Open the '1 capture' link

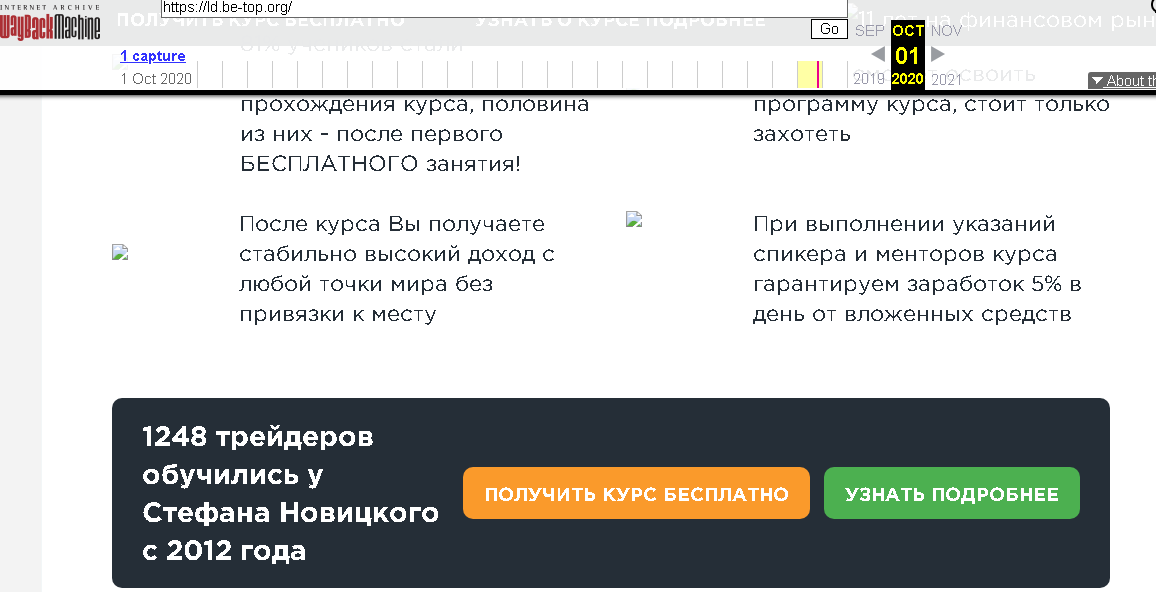pyautogui.click(x=152, y=56)
